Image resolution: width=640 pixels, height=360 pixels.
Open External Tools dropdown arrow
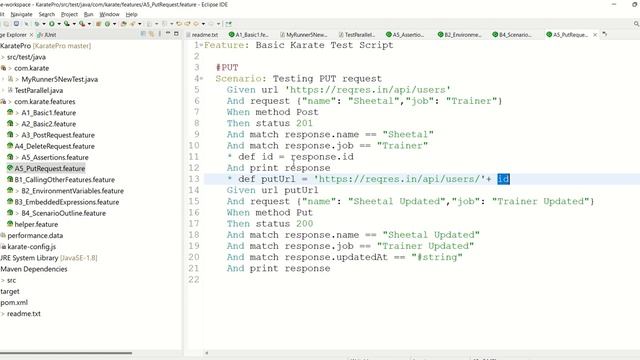pyautogui.click(x=89, y=24)
